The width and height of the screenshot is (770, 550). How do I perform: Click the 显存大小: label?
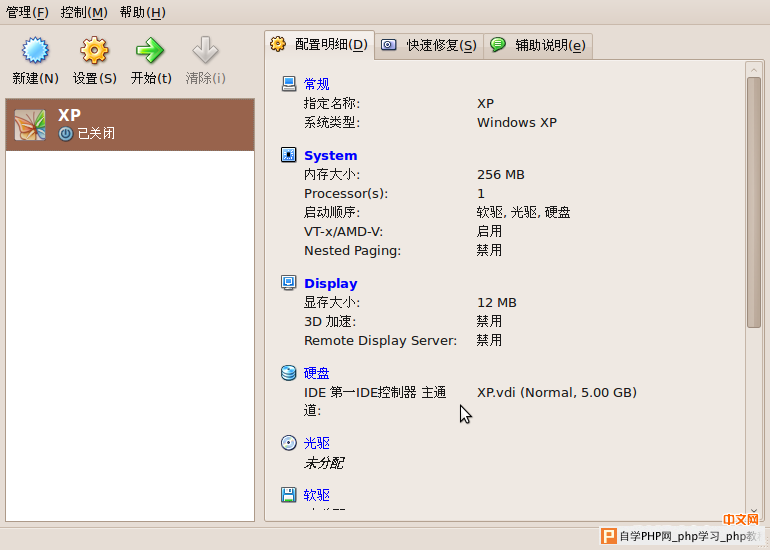pos(331,302)
